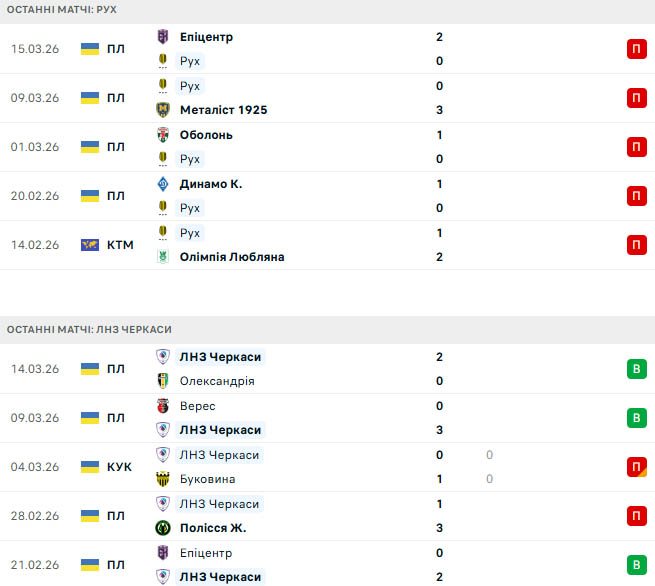
Task: Click the world flag icon beside КТМ
Action: (x=90, y=245)
